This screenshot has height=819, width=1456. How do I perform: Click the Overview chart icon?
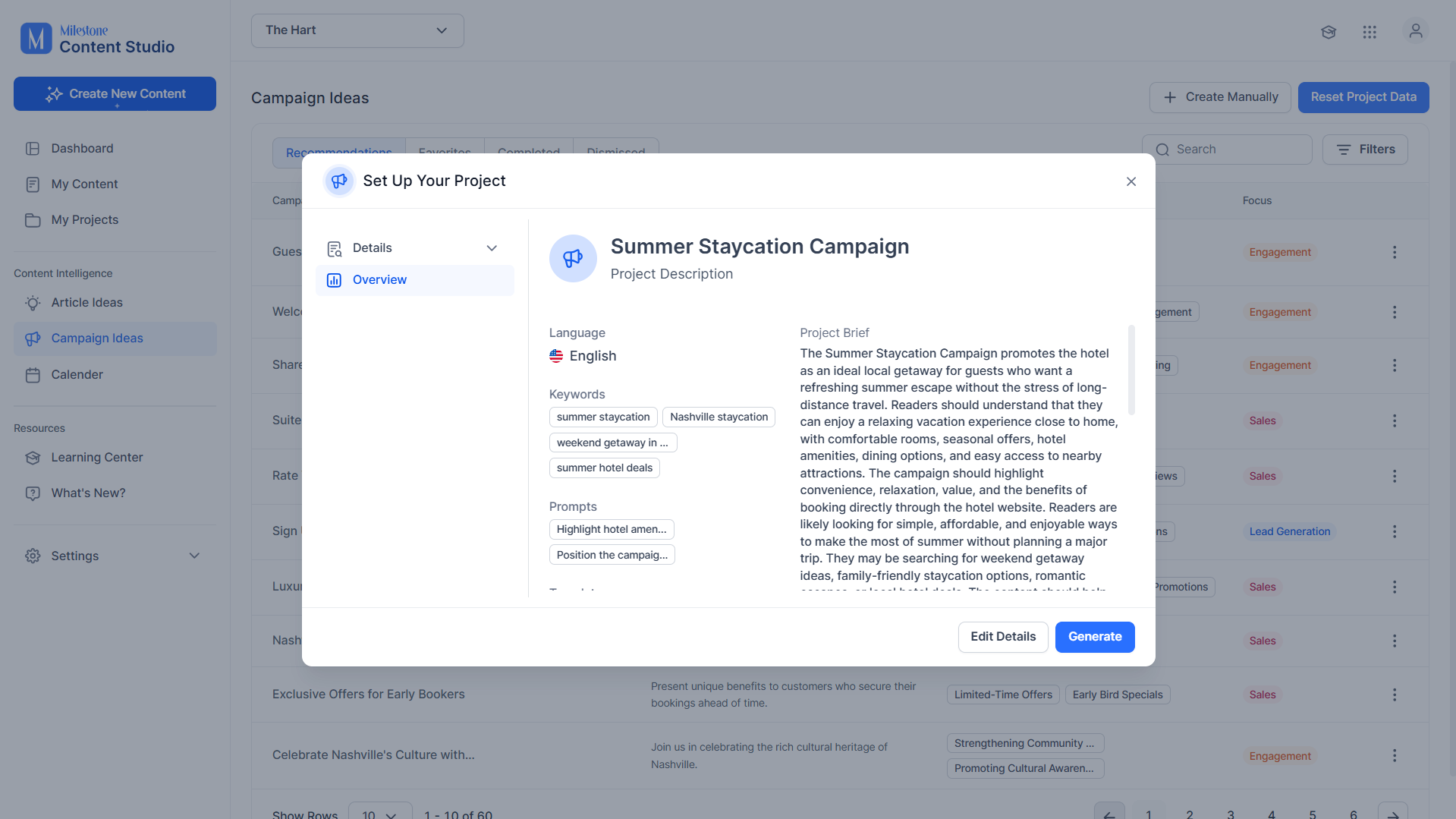(334, 280)
